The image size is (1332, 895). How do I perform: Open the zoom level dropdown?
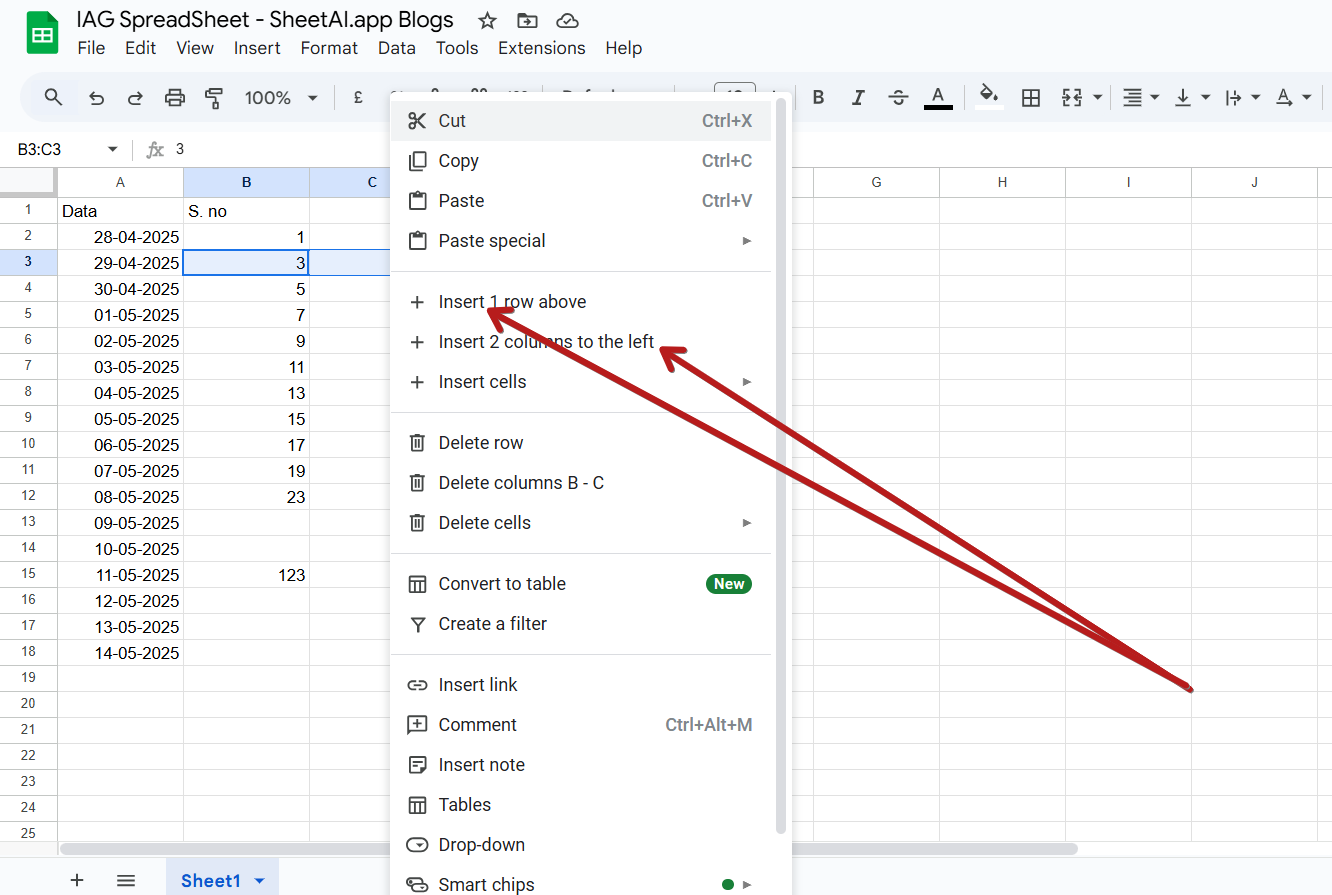click(x=281, y=98)
